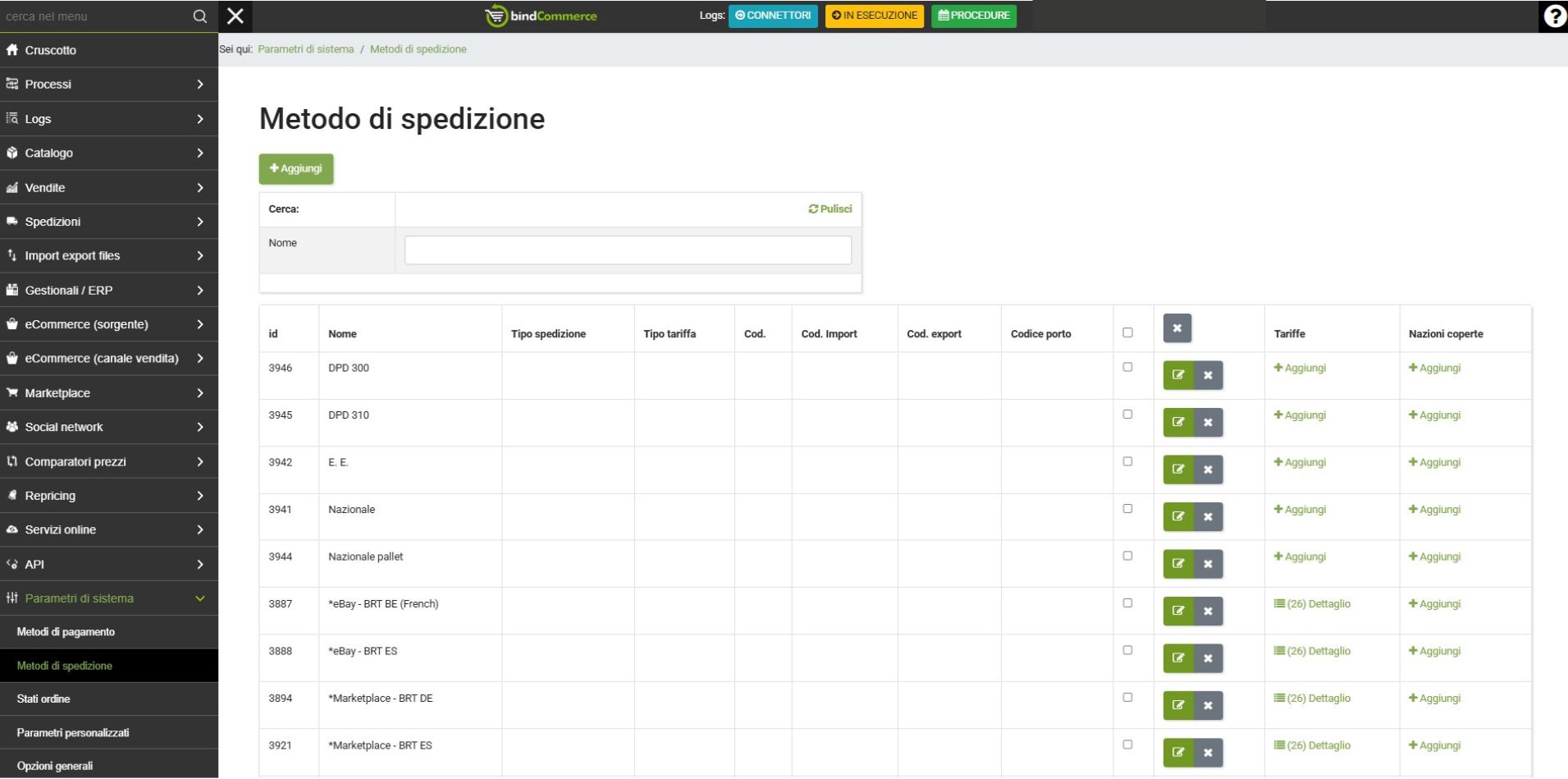The width and height of the screenshot is (1568, 779).
Task: Tick the checkbox for the Nazionale row
Action: pos(1127,509)
